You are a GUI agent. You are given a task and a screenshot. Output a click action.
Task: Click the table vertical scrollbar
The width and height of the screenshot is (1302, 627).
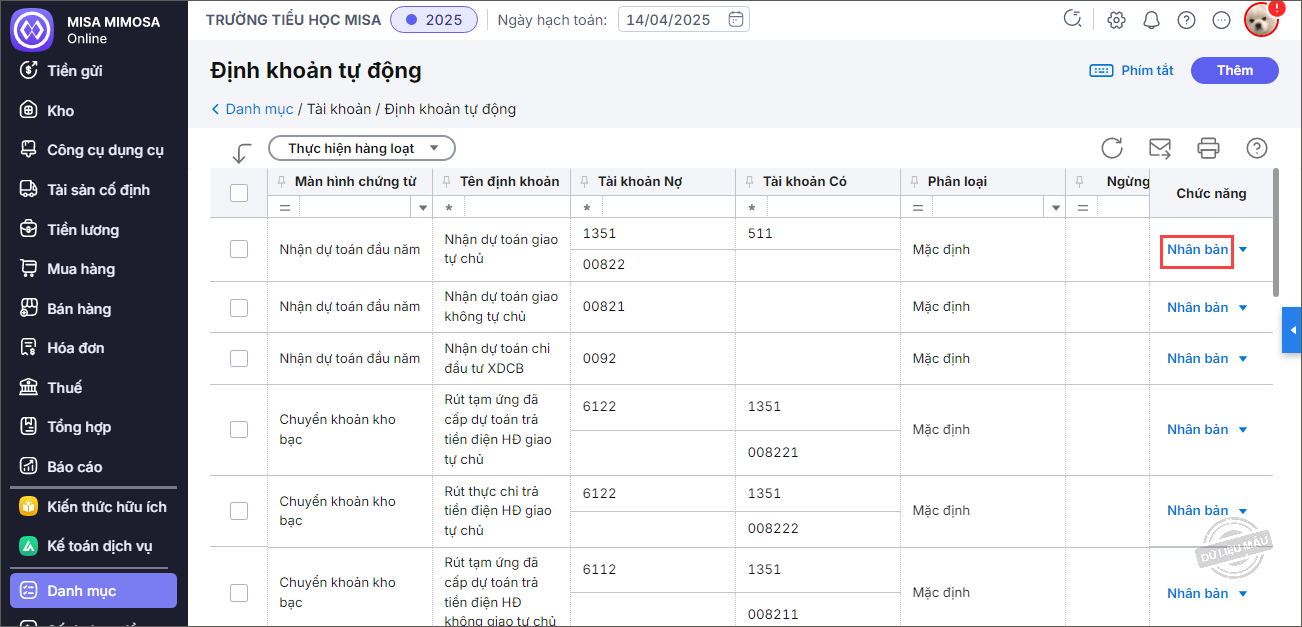tap(1274, 232)
